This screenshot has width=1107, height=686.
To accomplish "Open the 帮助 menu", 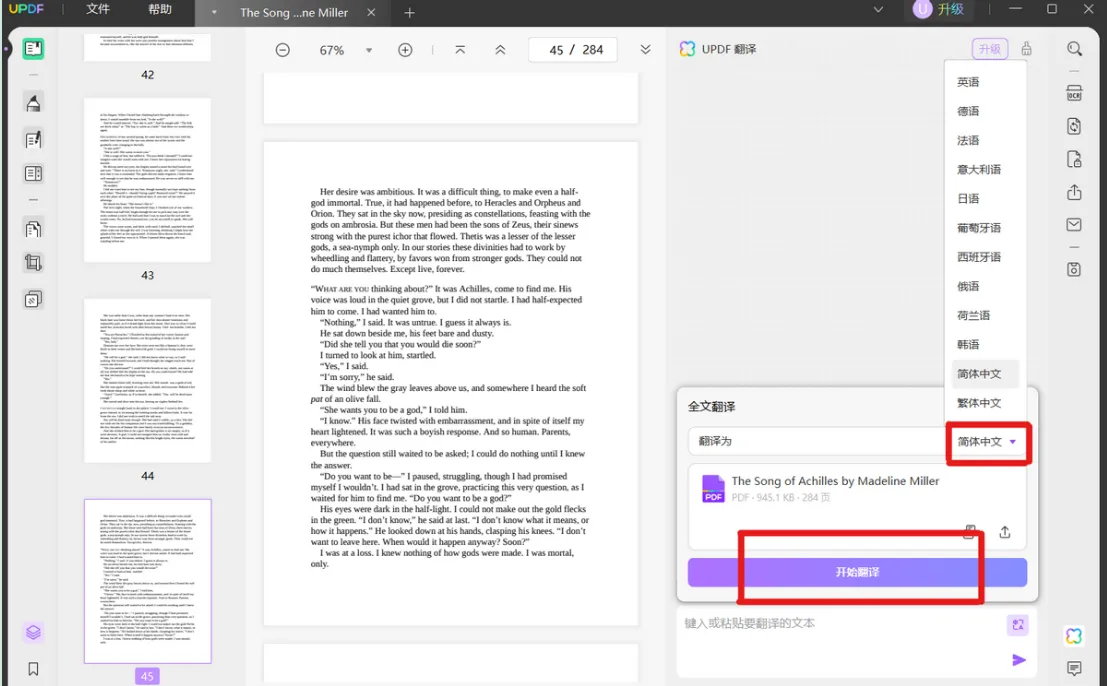I will pos(160,9).
